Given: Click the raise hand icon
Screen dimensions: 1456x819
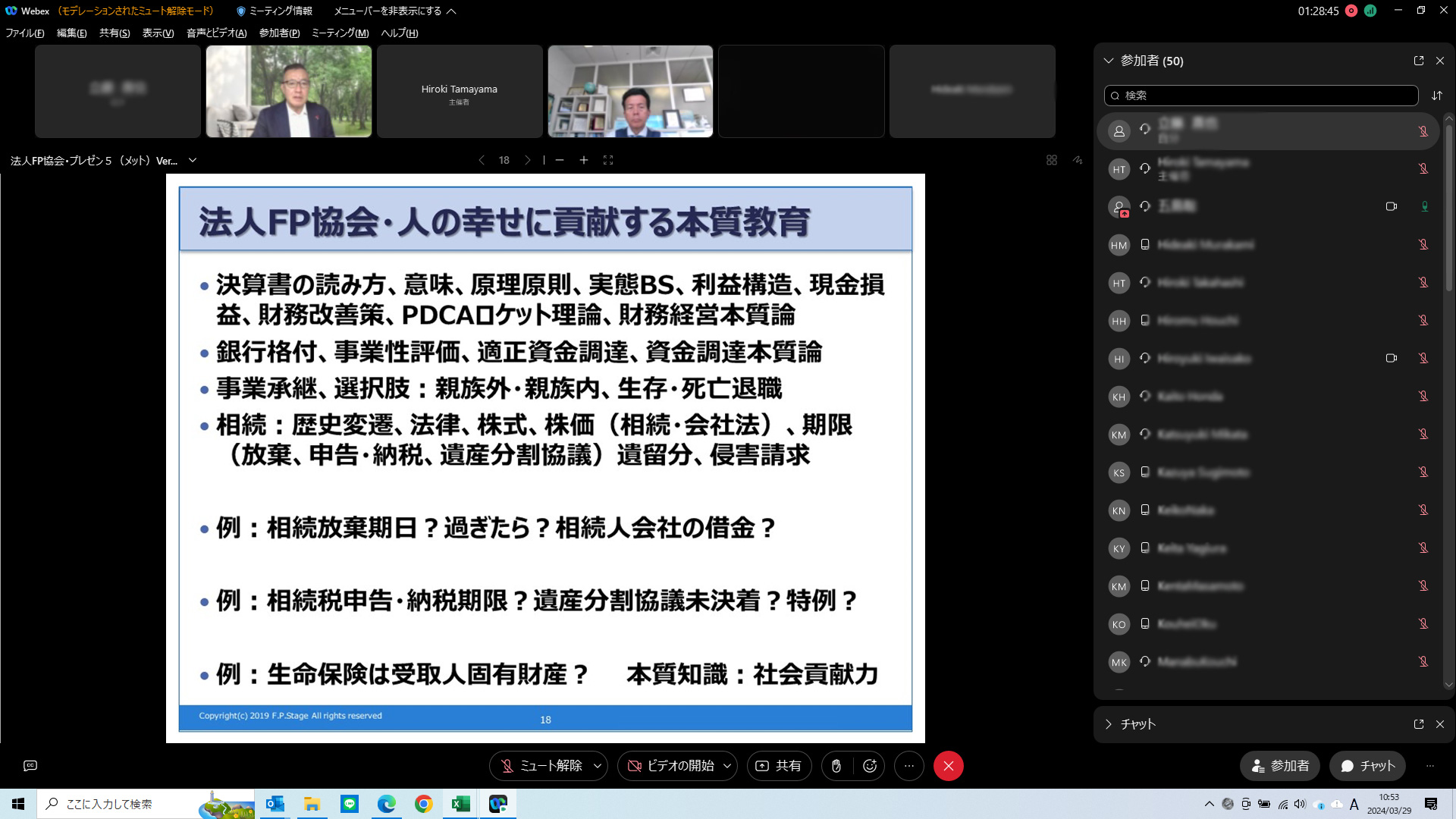Looking at the screenshot, I should 836,766.
